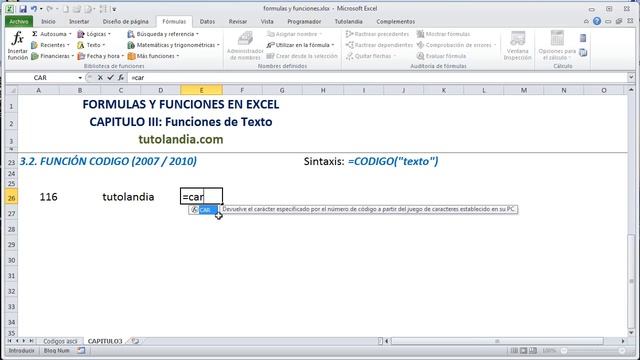Save the workbook from the quick access toolbar
Screen dimensions: 640x360
click(23, 9)
